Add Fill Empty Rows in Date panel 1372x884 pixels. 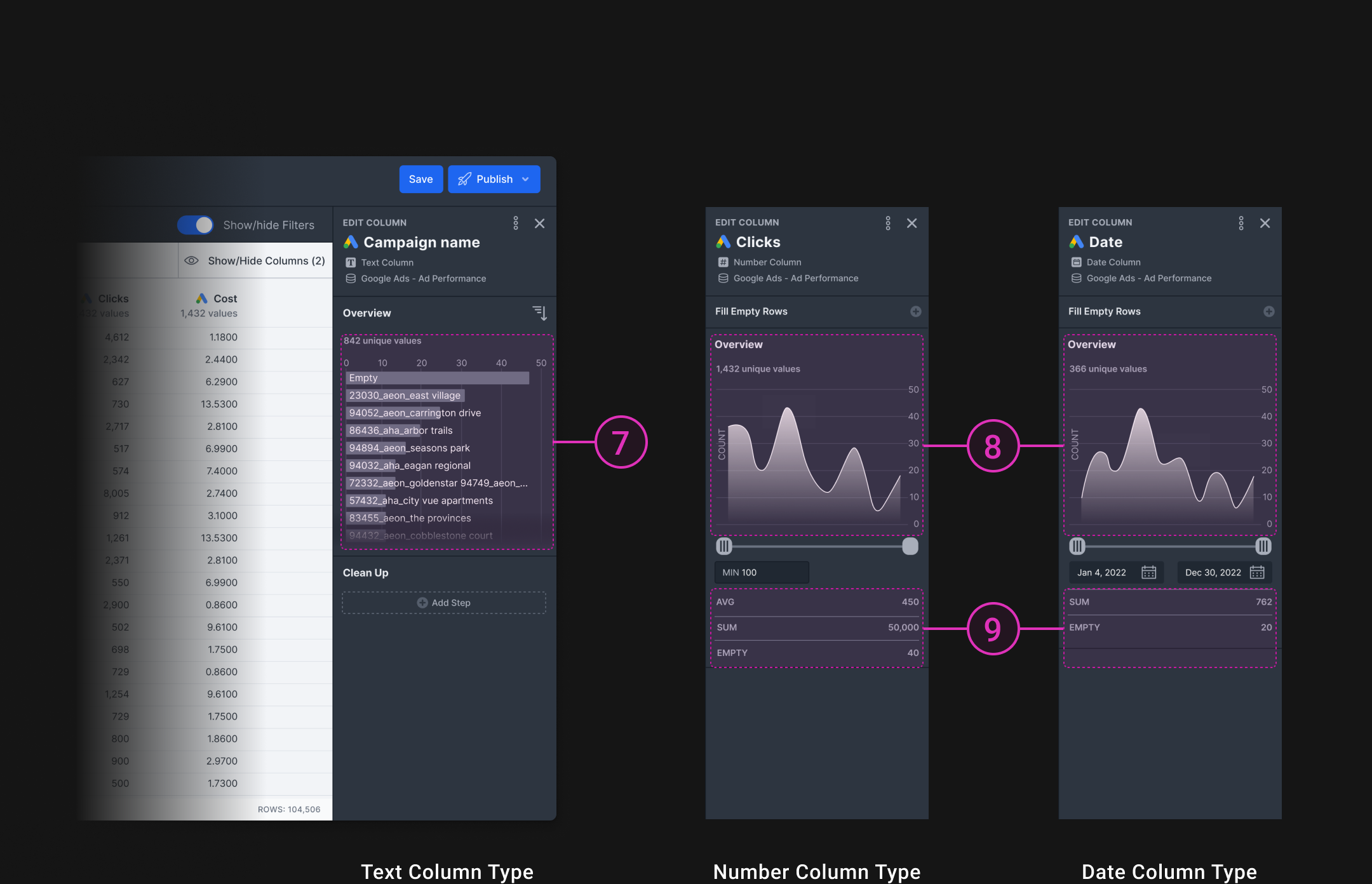(x=1269, y=311)
